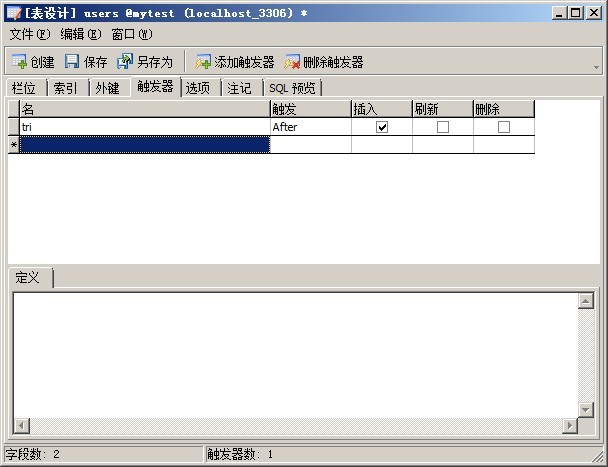608x467 pixels.
Task: Click the table design icon in title bar
Action: 14,13
